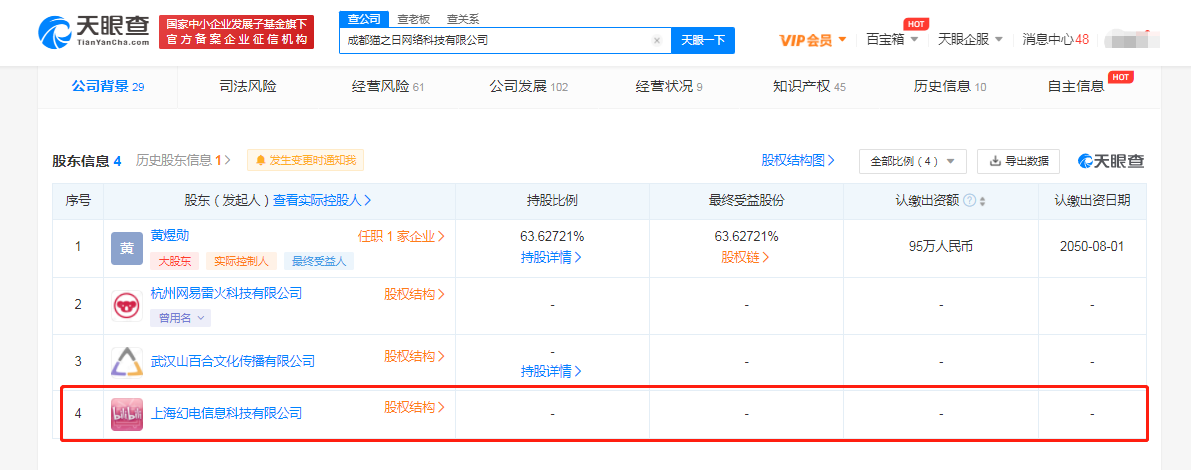Switch to 自主信息 tab
1191x470 pixels.
click(1076, 87)
